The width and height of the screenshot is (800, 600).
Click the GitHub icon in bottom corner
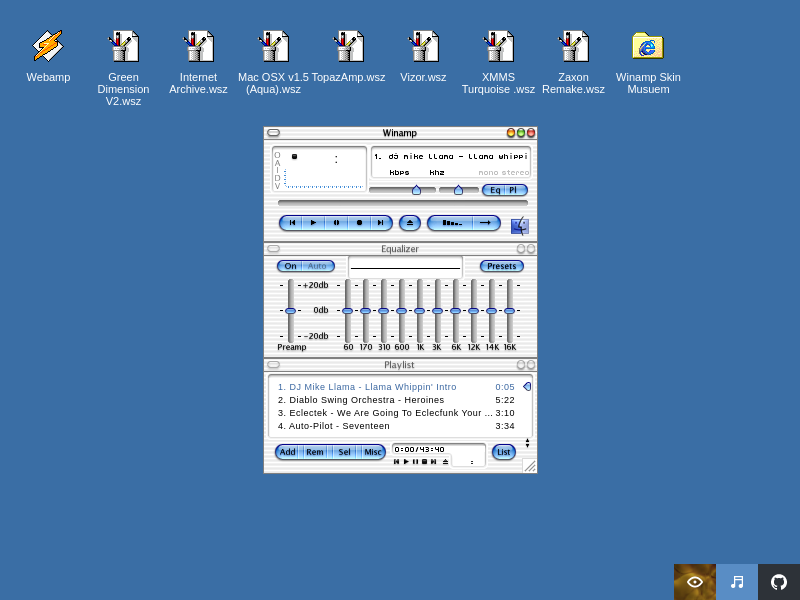(779, 582)
